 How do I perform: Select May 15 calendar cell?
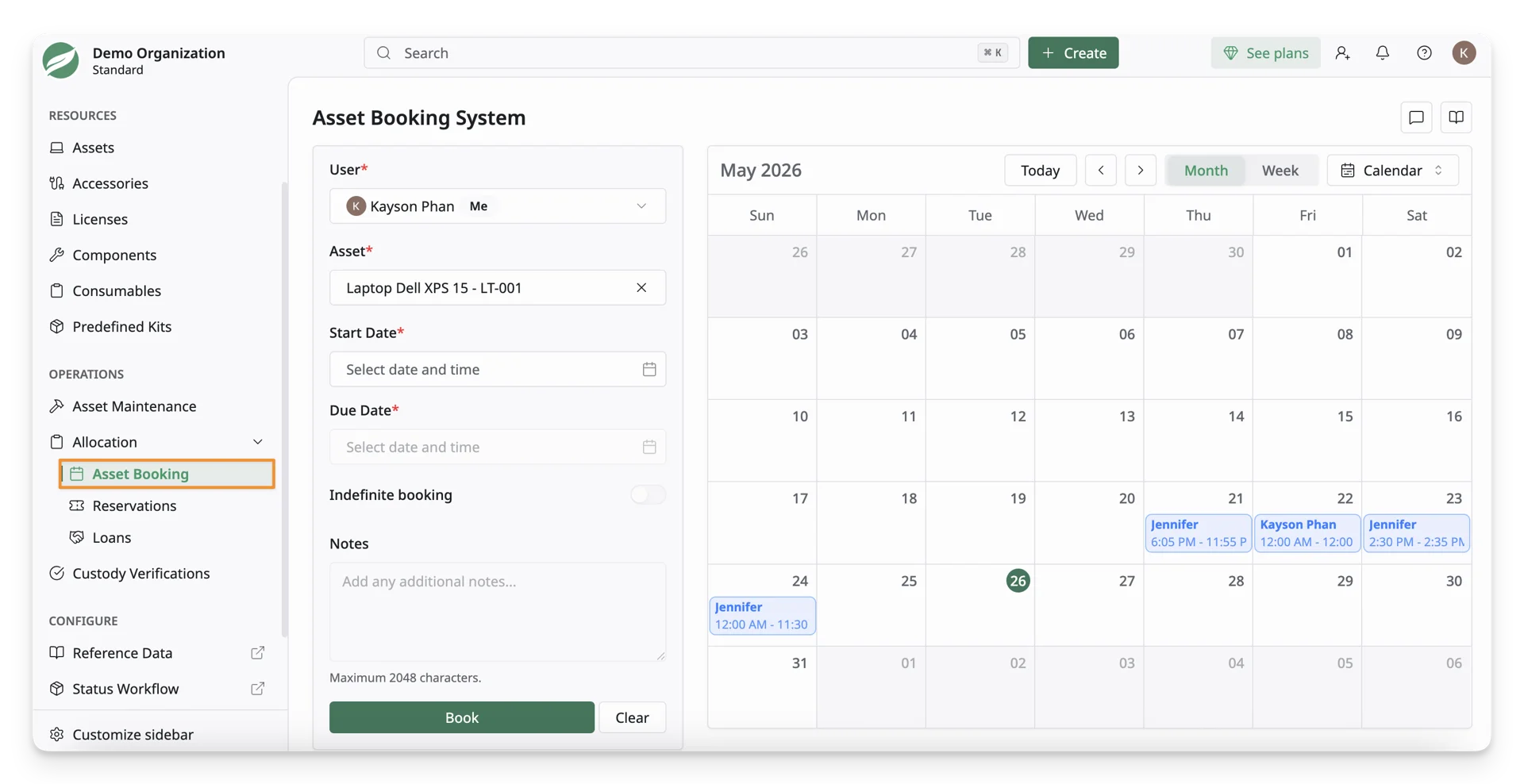point(1307,440)
